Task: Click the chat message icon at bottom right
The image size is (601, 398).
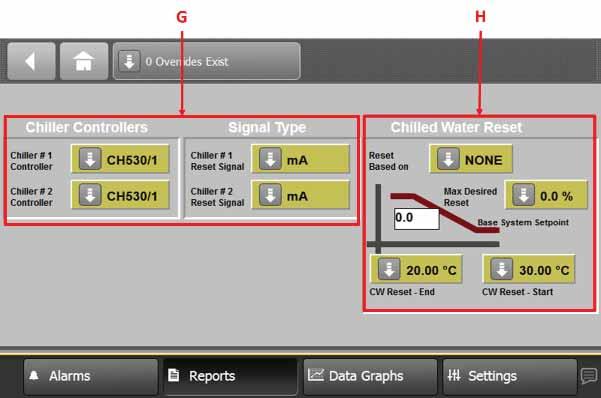Action: click(x=589, y=376)
